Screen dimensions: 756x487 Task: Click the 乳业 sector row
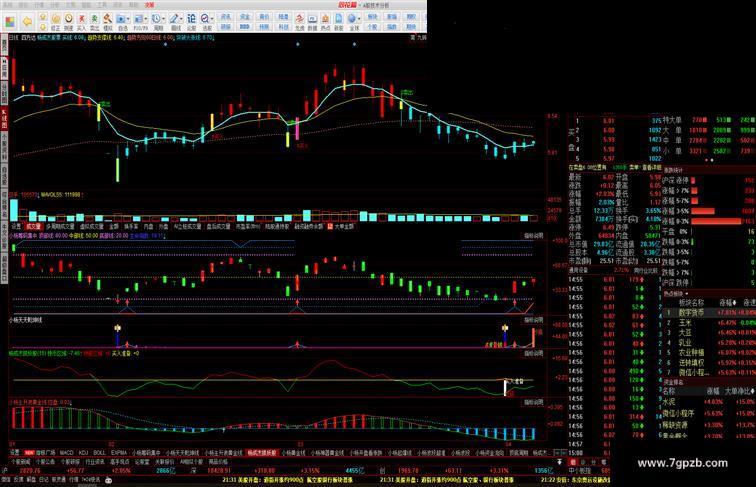pyautogui.click(x=709, y=342)
